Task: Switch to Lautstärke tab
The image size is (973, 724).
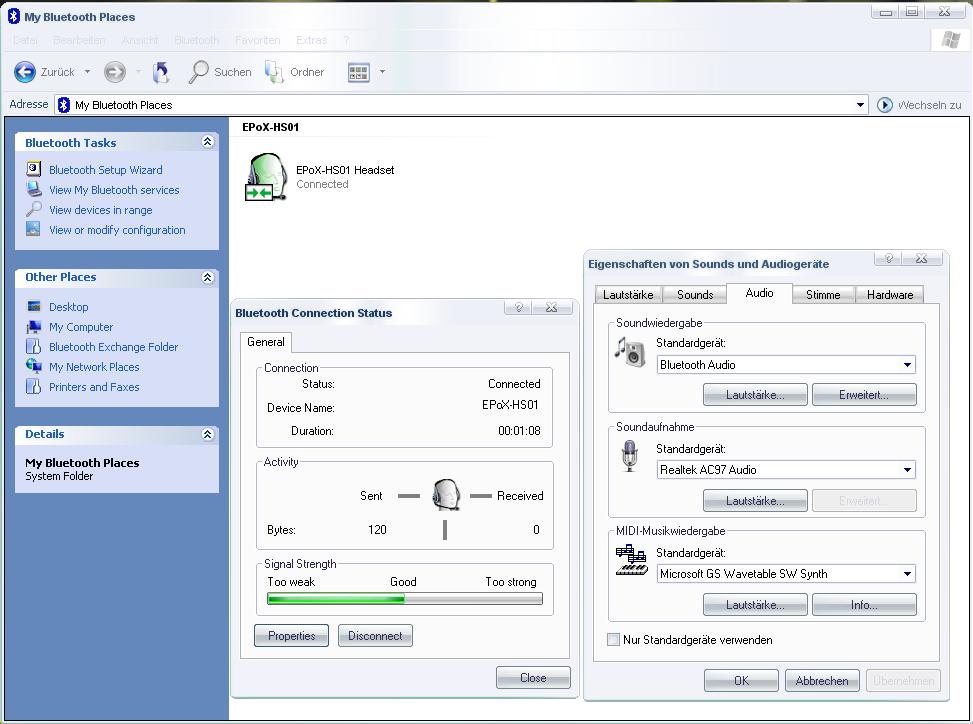Action: (x=628, y=295)
